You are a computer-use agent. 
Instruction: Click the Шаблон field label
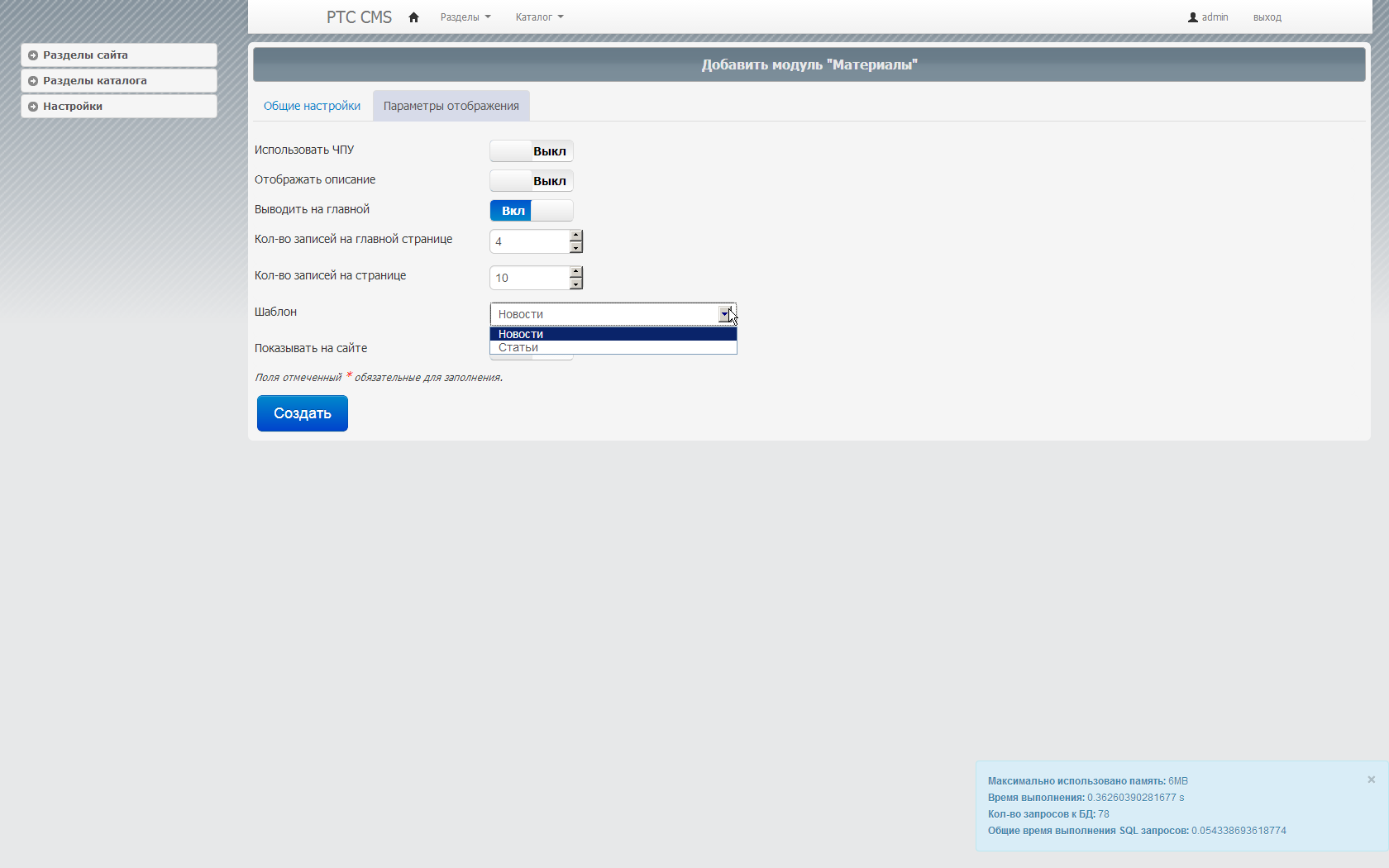point(275,312)
